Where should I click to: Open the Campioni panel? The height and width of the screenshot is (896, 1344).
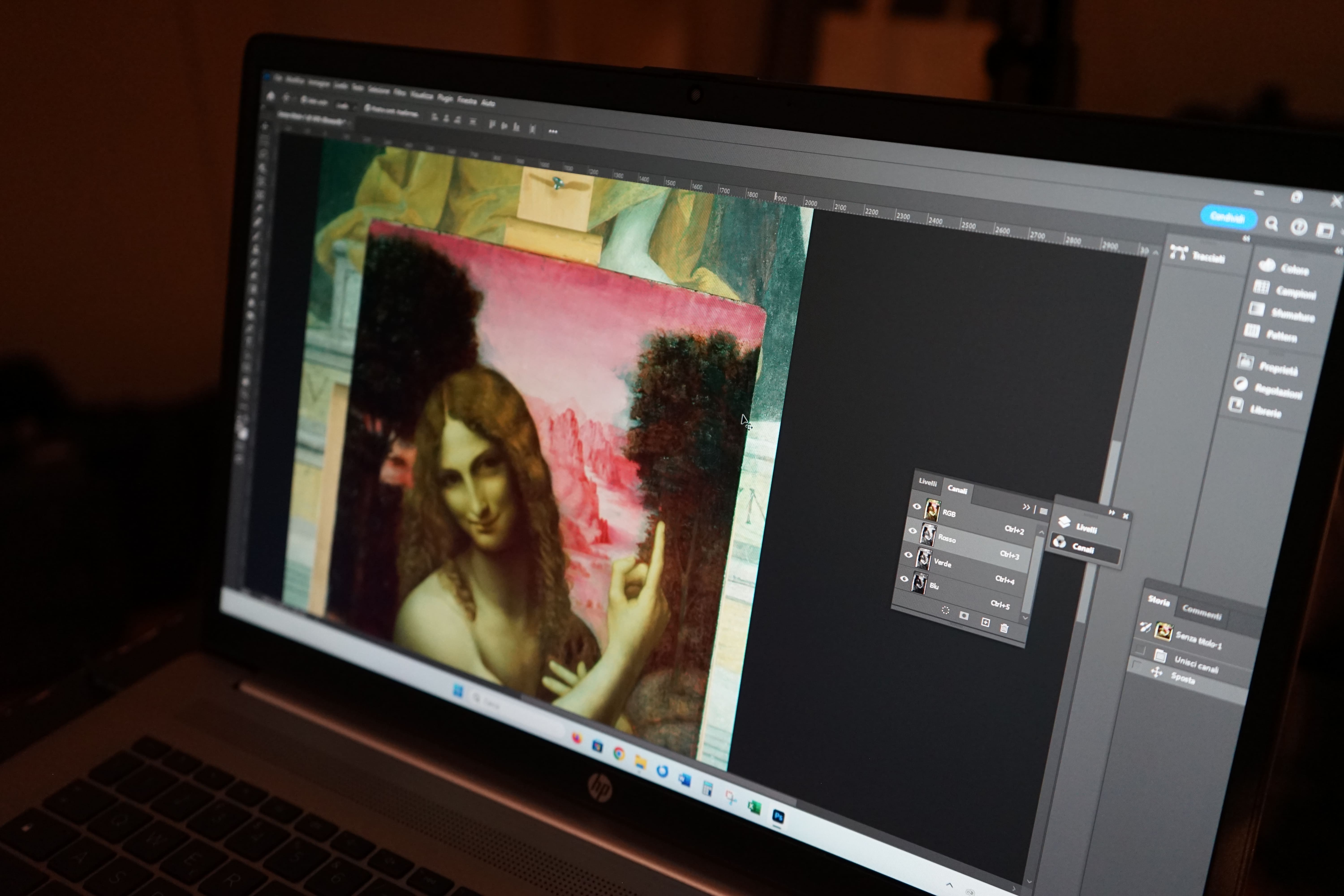(1285, 290)
